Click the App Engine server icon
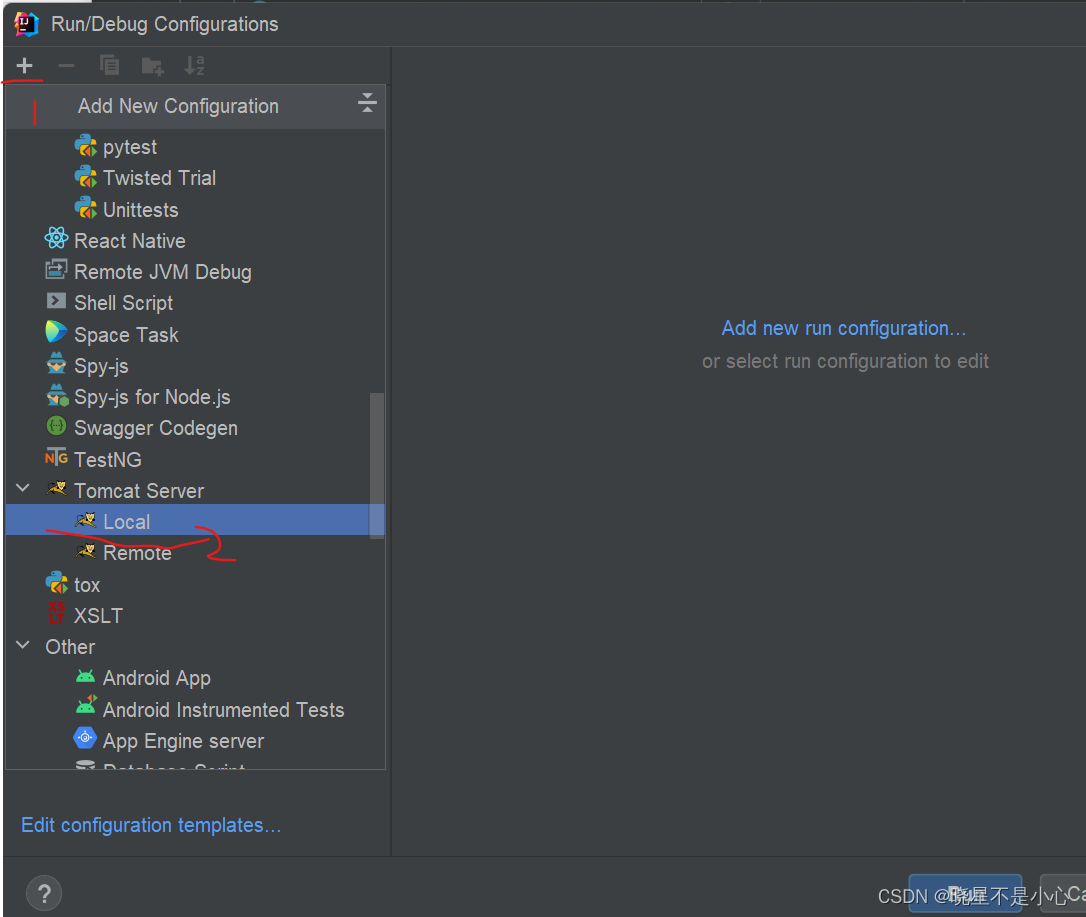 (x=84, y=738)
